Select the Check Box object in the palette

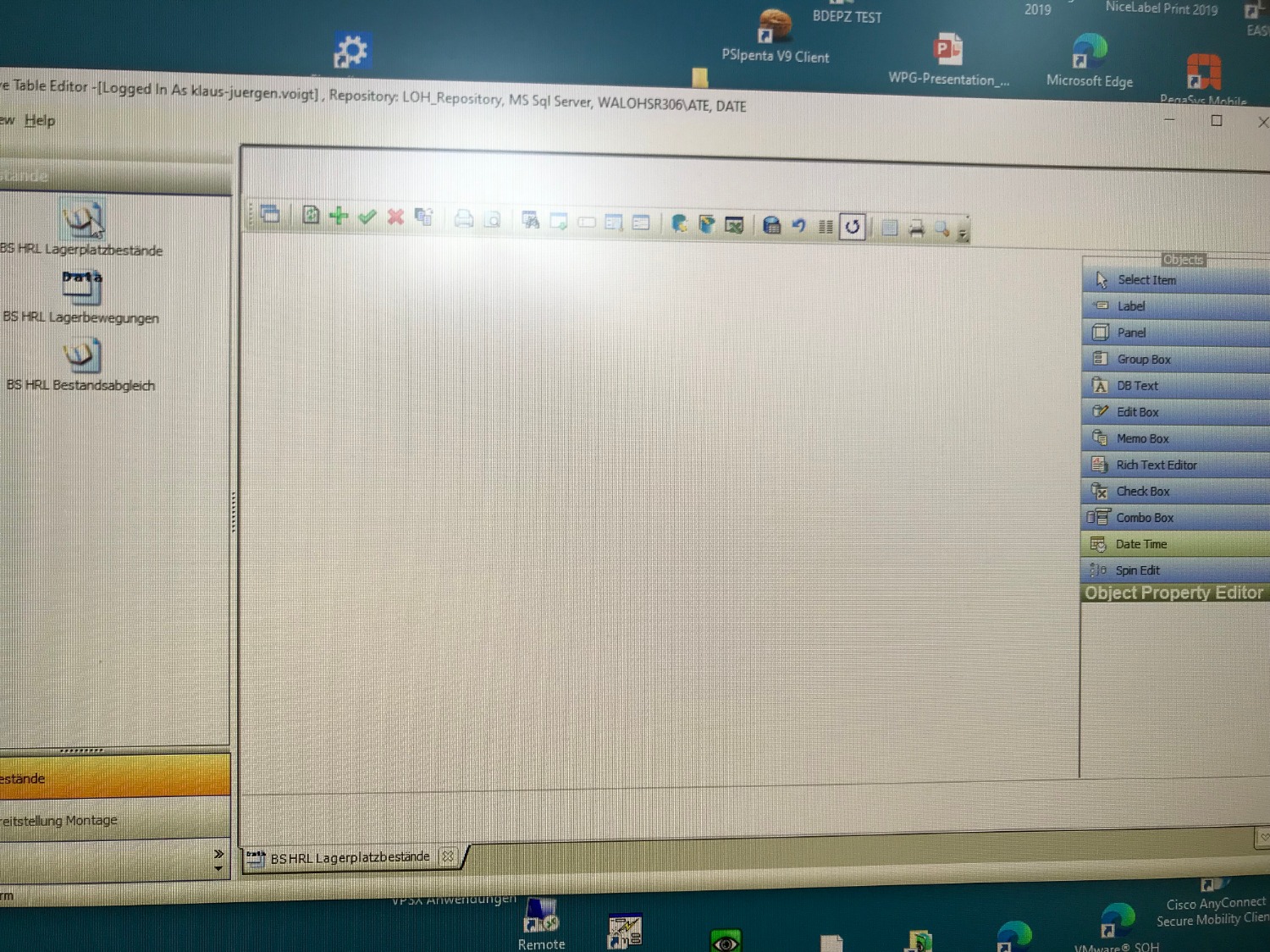(x=1176, y=491)
